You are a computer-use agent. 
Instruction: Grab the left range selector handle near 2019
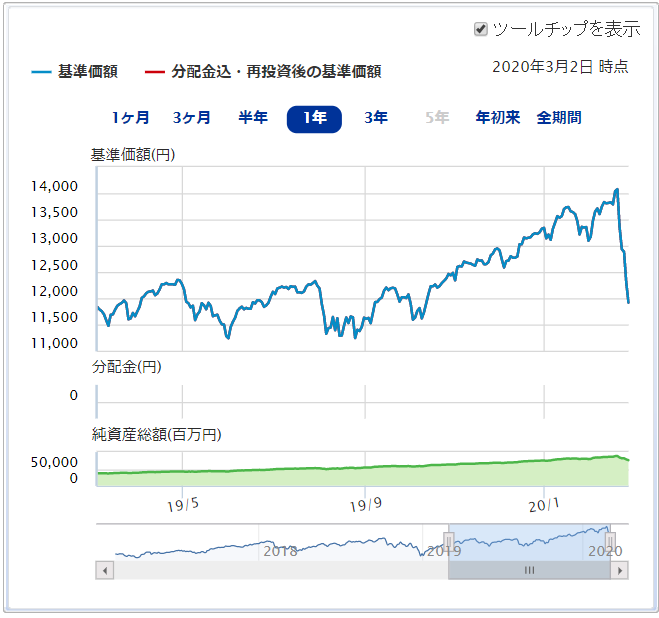(x=448, y=540)
